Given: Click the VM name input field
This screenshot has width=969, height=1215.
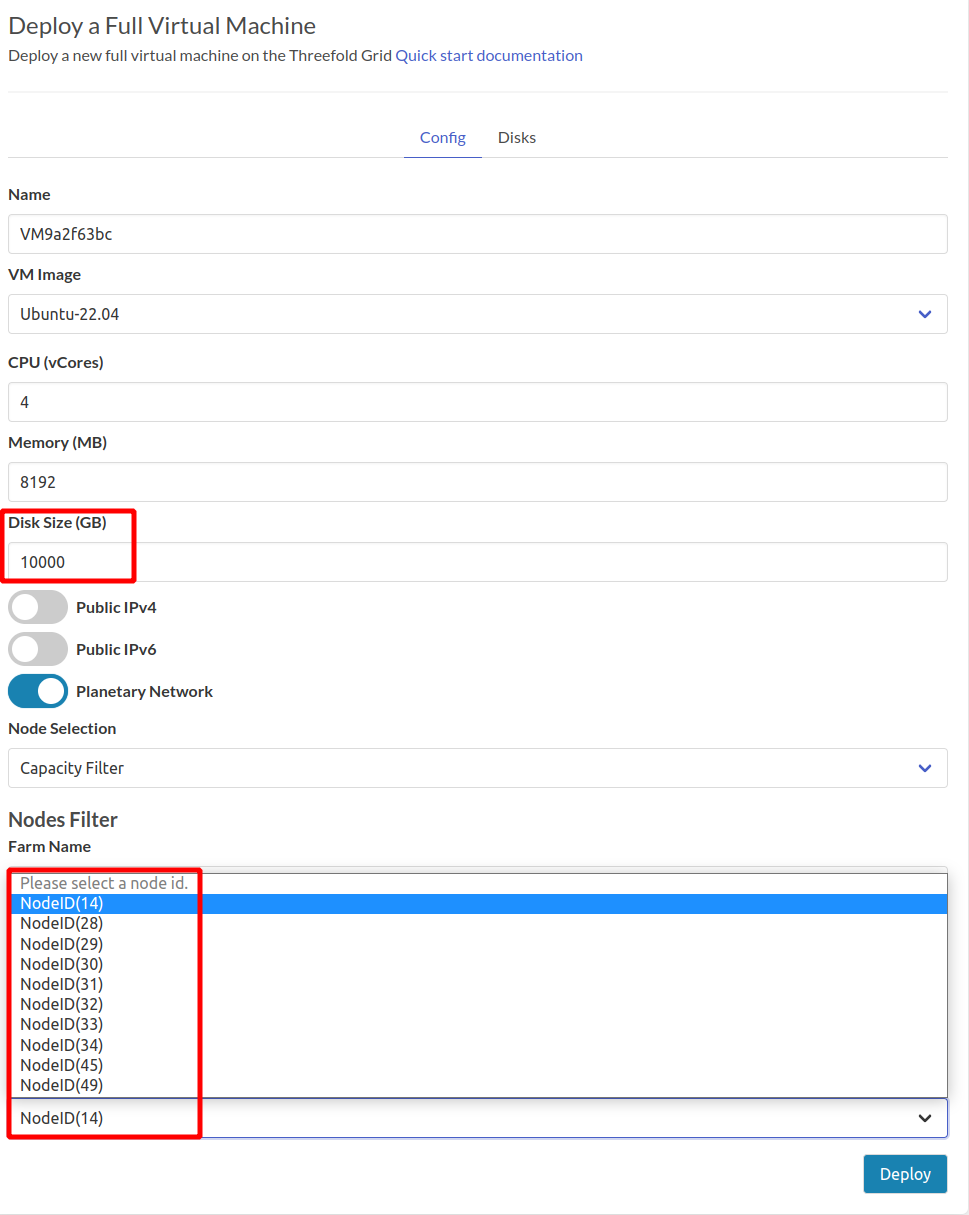Looking at the screenshot, I should tap(477, 234).
